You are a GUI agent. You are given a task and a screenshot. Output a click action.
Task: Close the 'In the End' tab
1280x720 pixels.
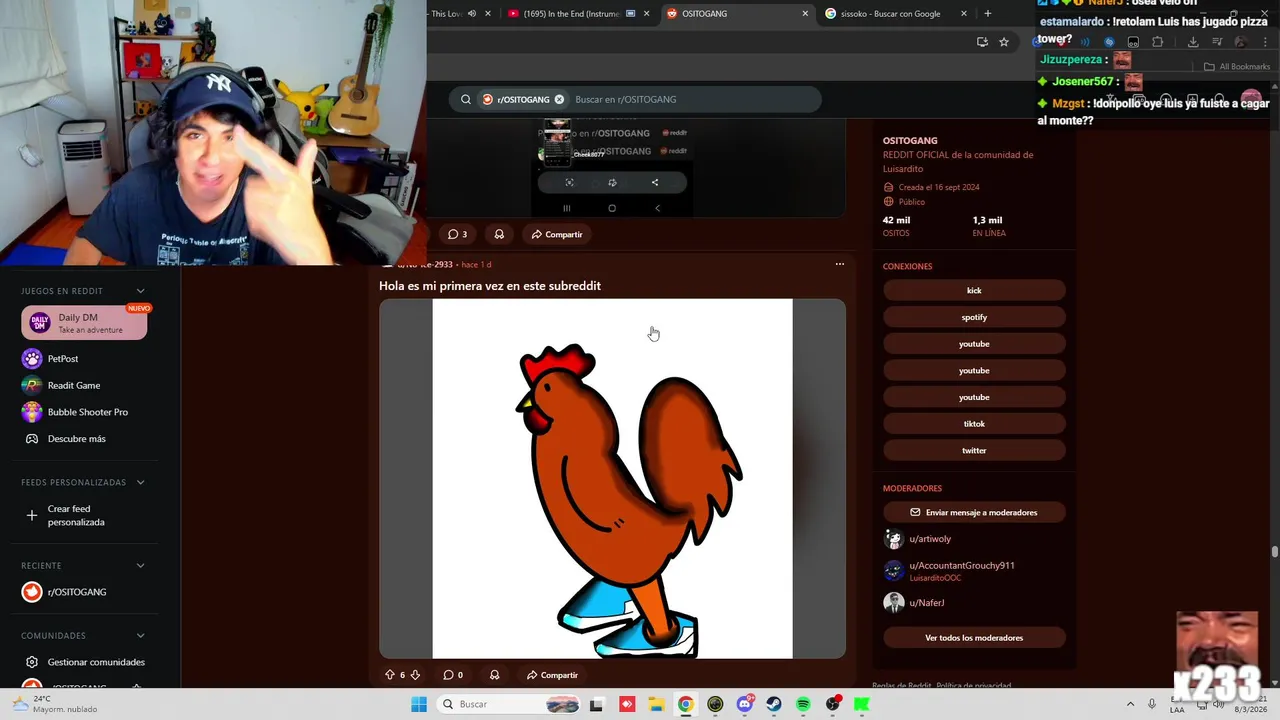pyautogui.click(x=647, y=13)
